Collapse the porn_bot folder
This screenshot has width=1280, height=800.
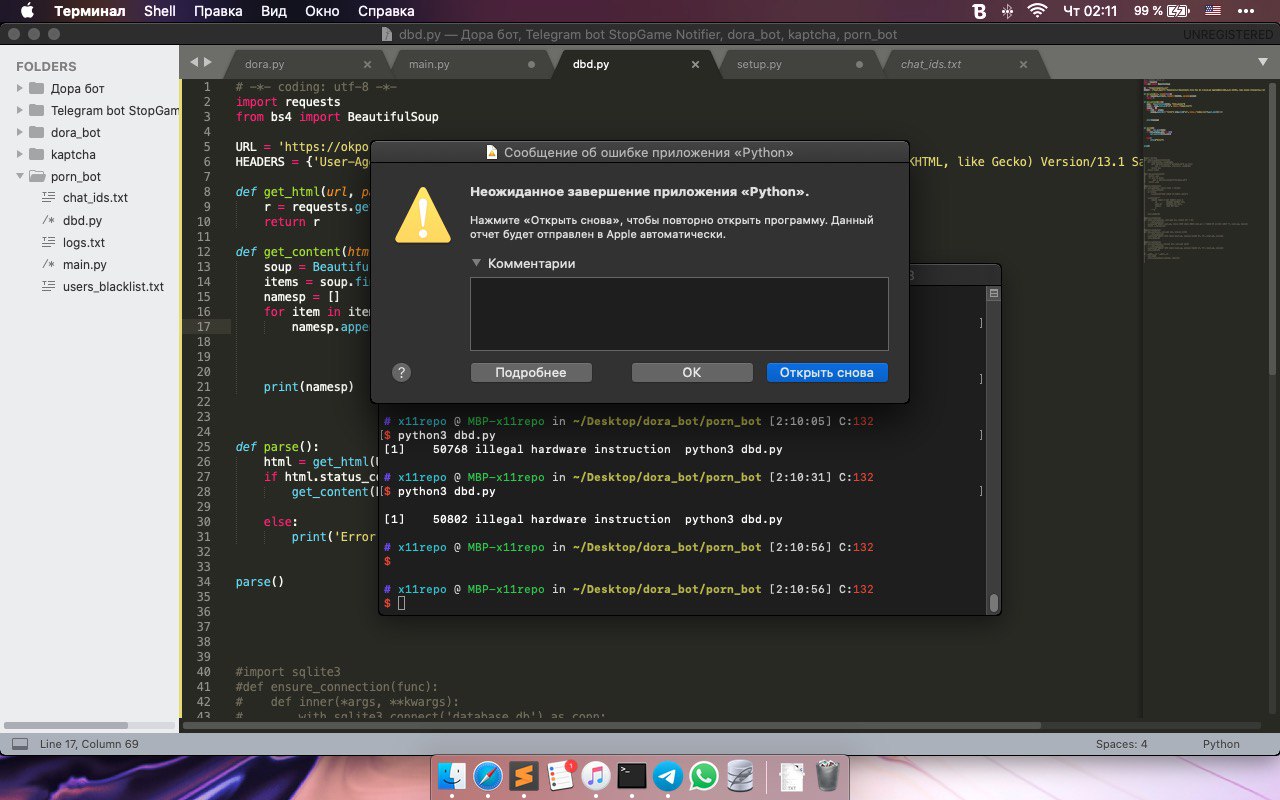tap(20, 176)
